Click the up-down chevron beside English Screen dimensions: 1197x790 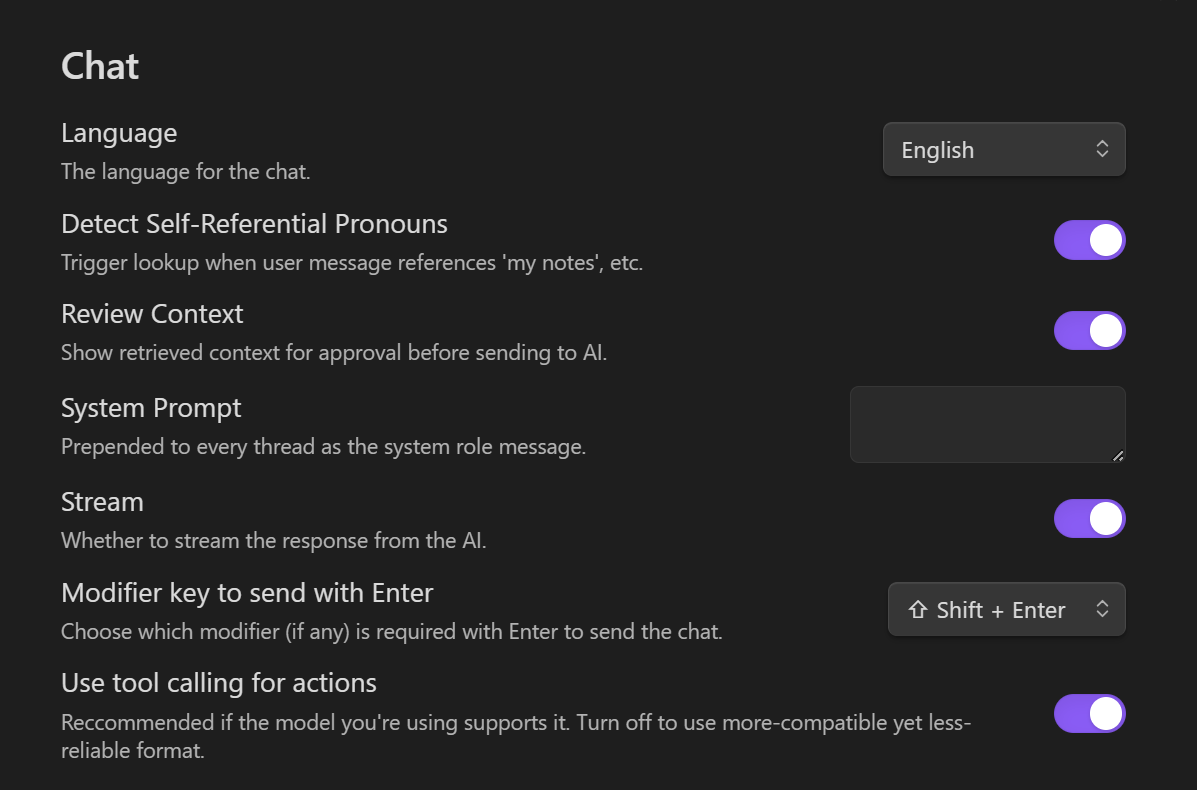coord(1102,149)
